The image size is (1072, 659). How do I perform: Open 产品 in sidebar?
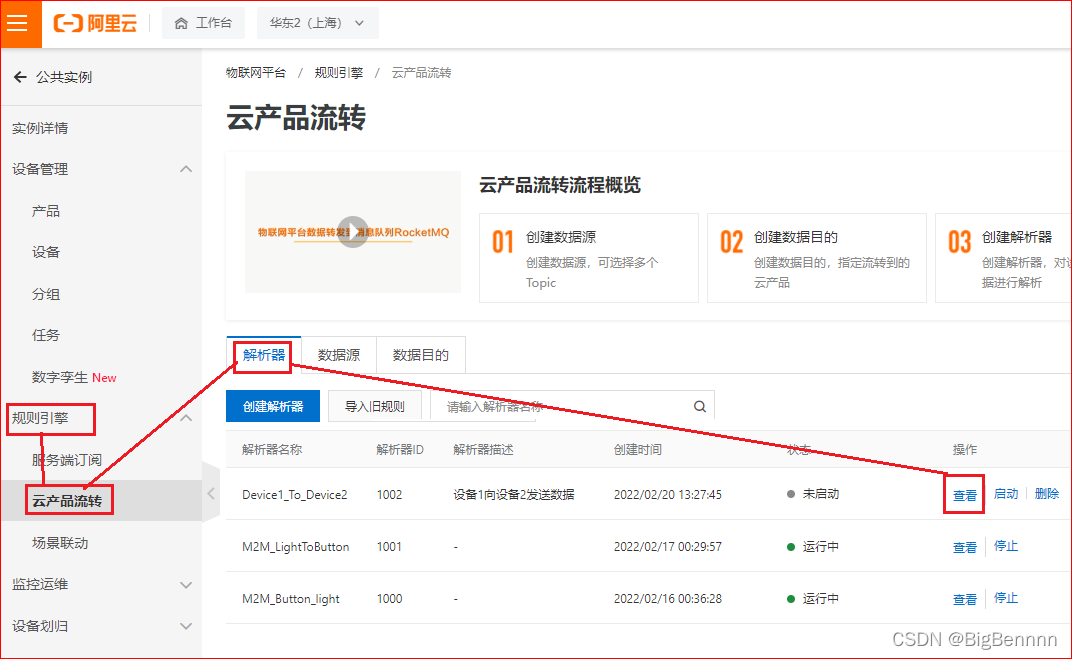click(x=46, y=211)
